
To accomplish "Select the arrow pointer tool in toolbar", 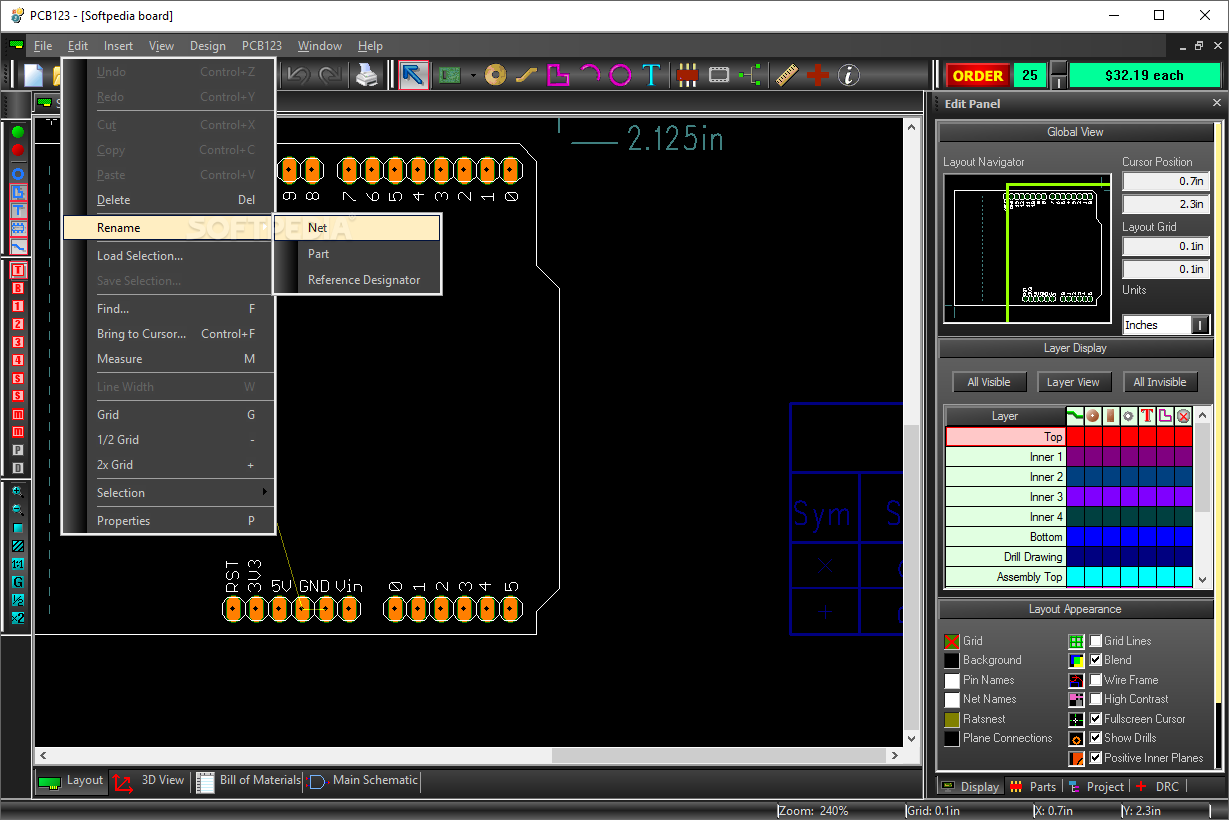I will point(414,75).
